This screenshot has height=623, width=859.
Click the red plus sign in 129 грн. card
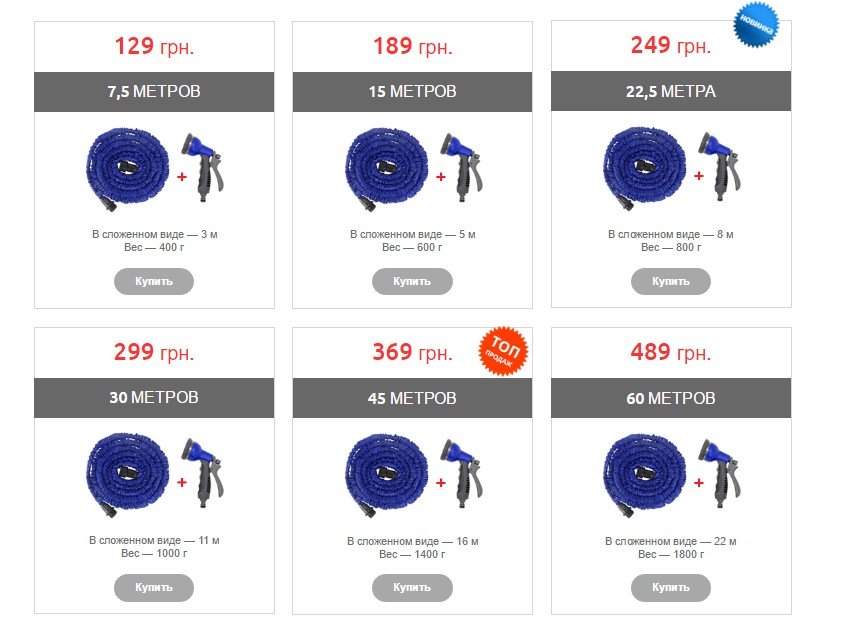[x=182, y=176]
